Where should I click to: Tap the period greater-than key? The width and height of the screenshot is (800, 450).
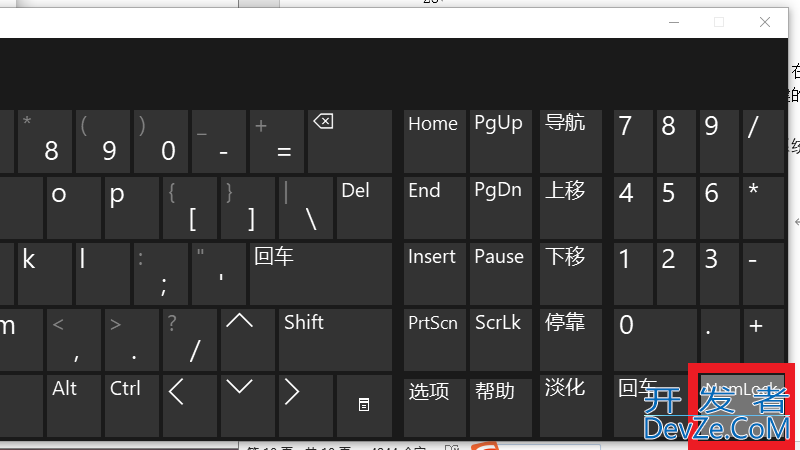[x=132, y=340]
